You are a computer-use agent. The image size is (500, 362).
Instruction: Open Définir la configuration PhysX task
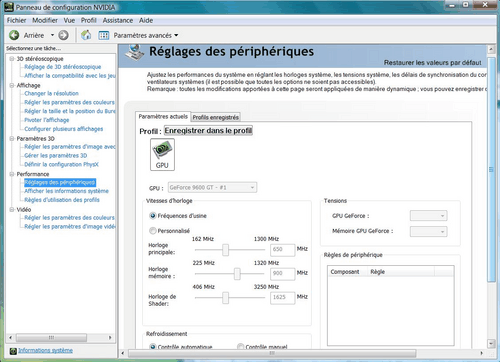point(61,164)
